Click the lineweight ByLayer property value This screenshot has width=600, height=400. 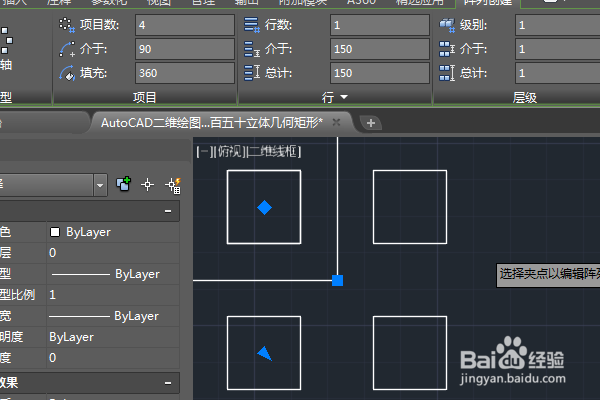click(x=113, y=316)
